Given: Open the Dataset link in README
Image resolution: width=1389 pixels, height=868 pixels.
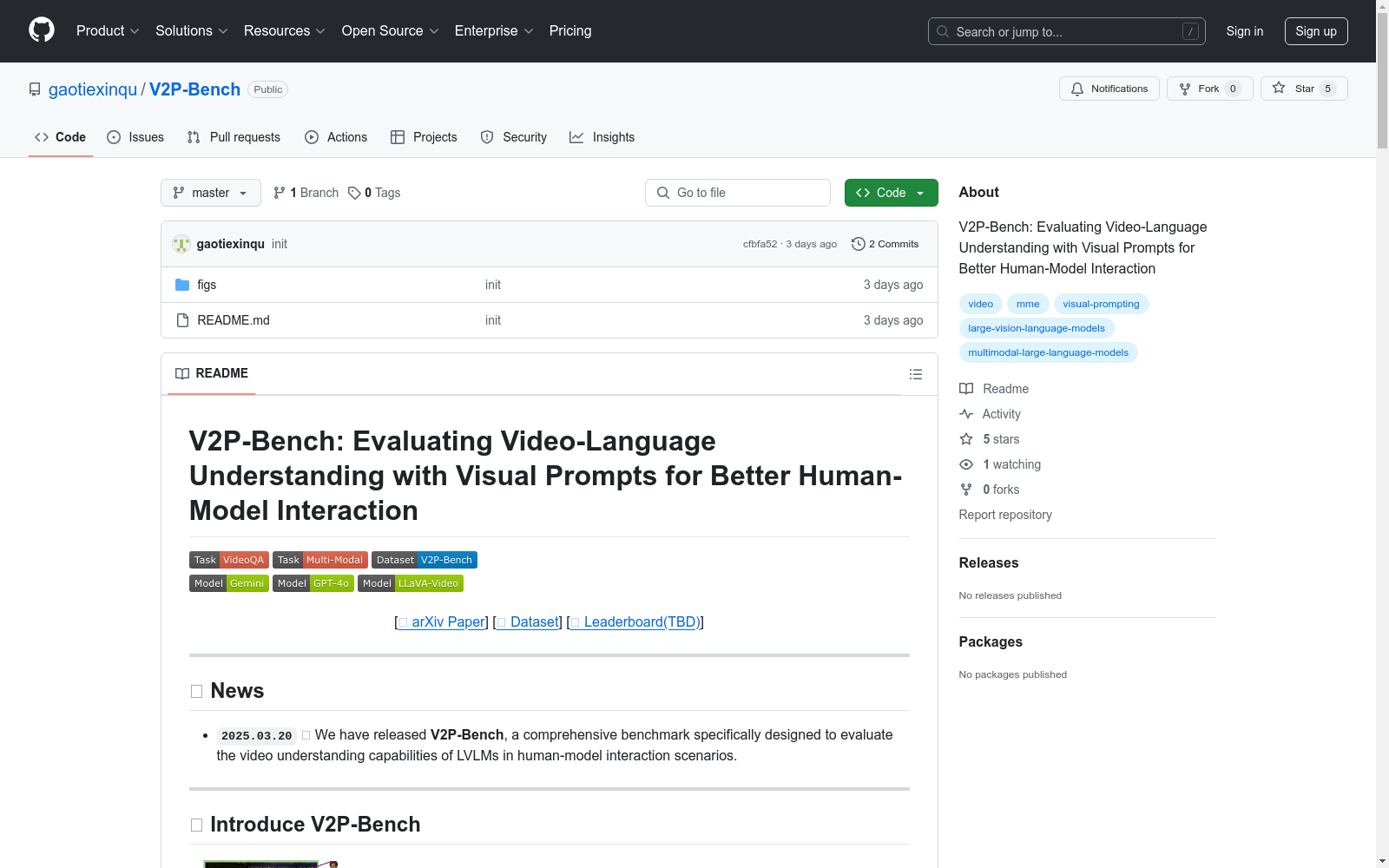Looking at the screenshot, I should 528,621.
